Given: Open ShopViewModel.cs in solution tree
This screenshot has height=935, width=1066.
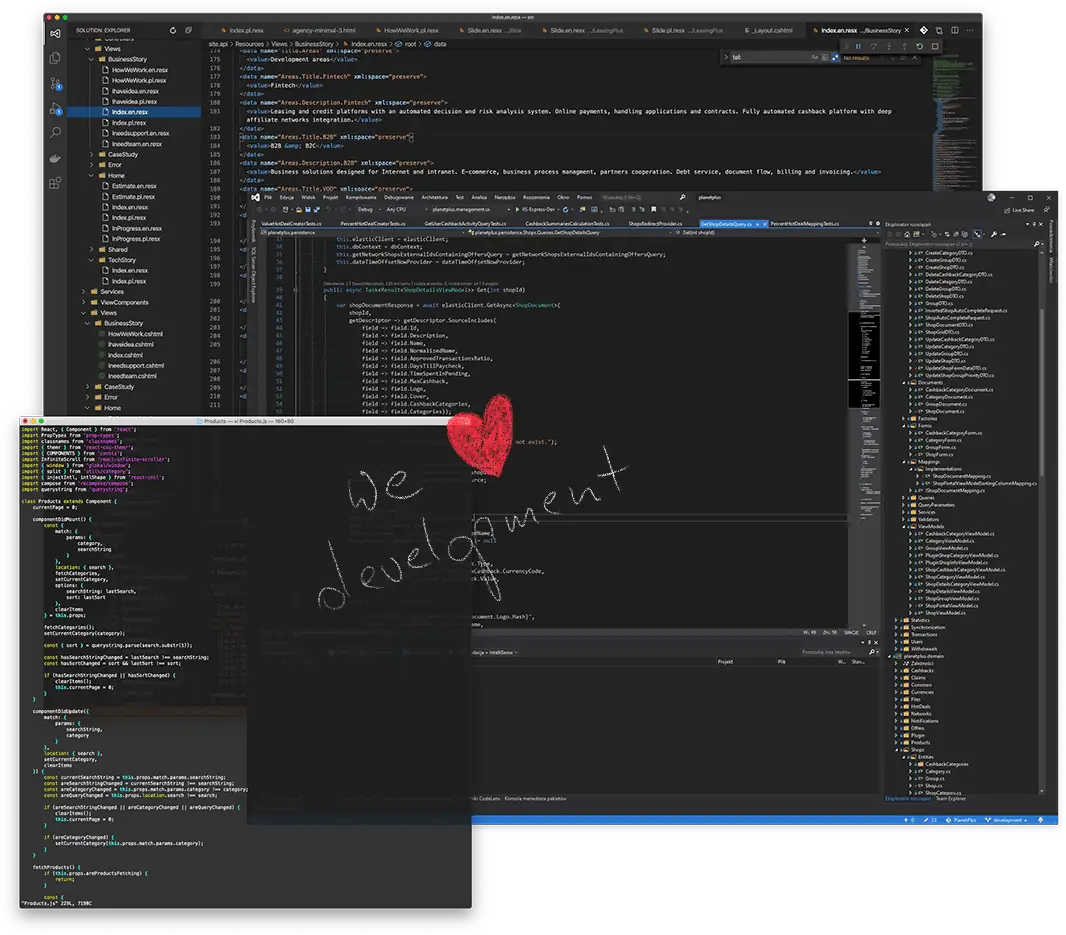Looking at the screenshot, I should coord(945,613).
